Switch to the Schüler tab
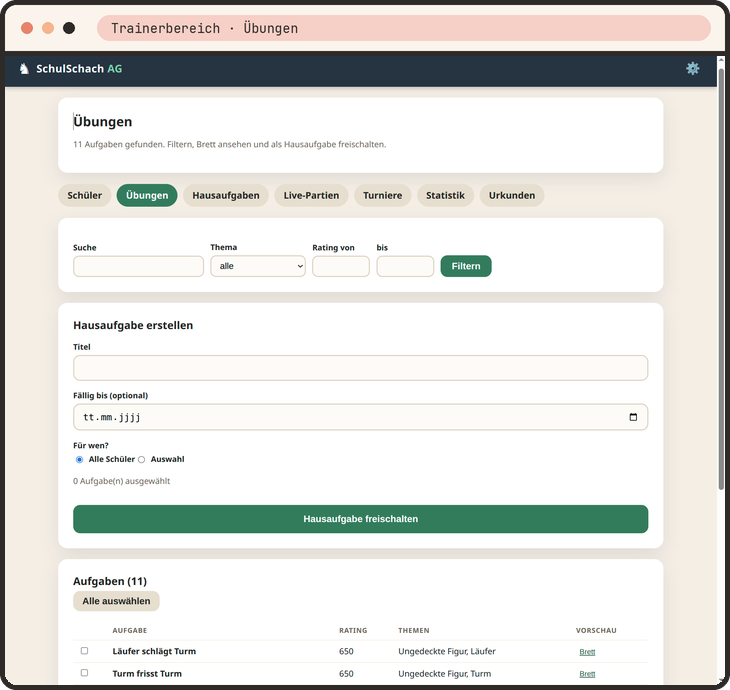Screen dimensions: 730x690 84,196
